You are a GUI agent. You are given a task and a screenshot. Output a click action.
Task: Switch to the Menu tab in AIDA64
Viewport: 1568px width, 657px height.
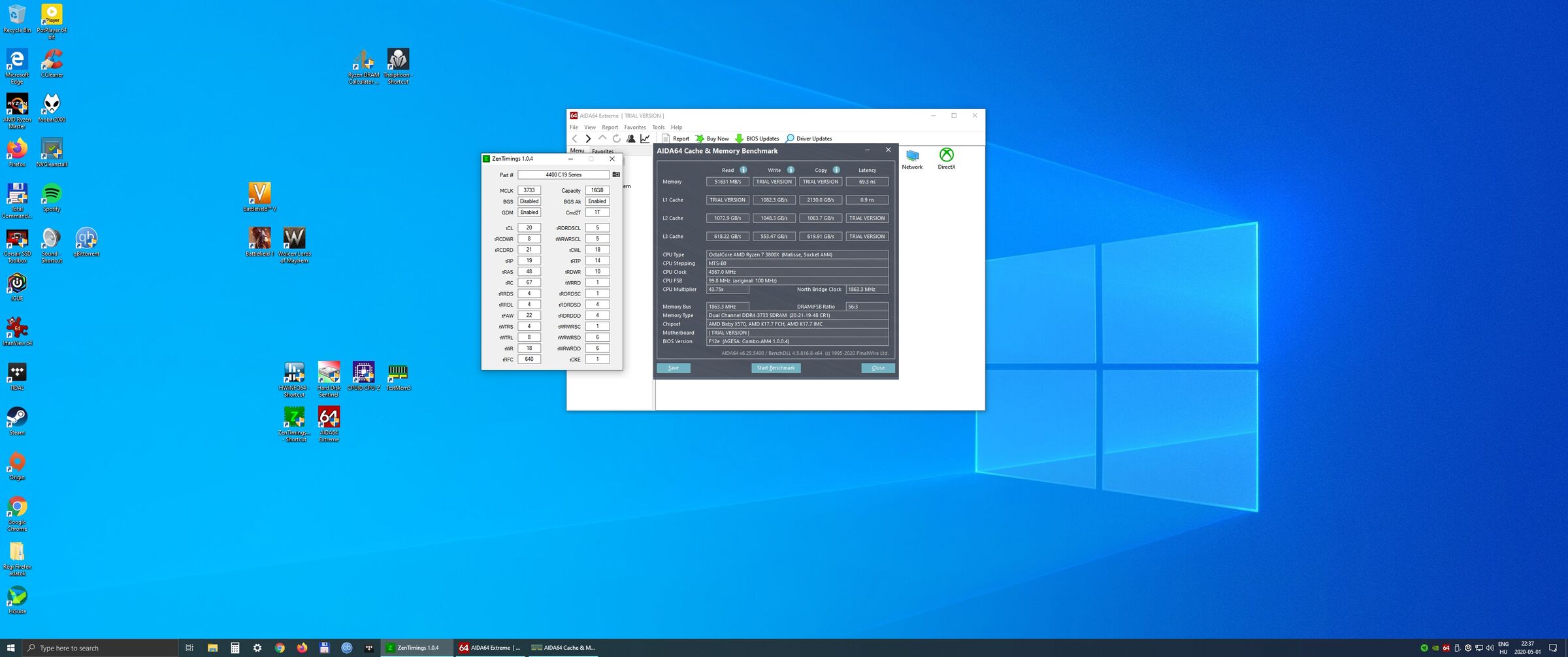pos(577,151)
